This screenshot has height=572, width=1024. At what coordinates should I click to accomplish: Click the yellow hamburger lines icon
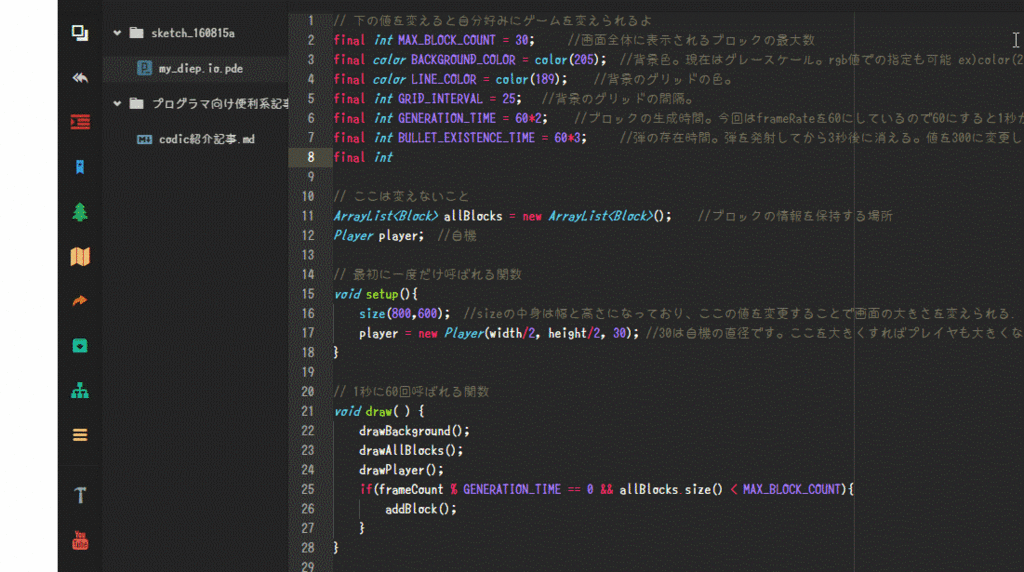pyautogui.click(x=80, y=435)
